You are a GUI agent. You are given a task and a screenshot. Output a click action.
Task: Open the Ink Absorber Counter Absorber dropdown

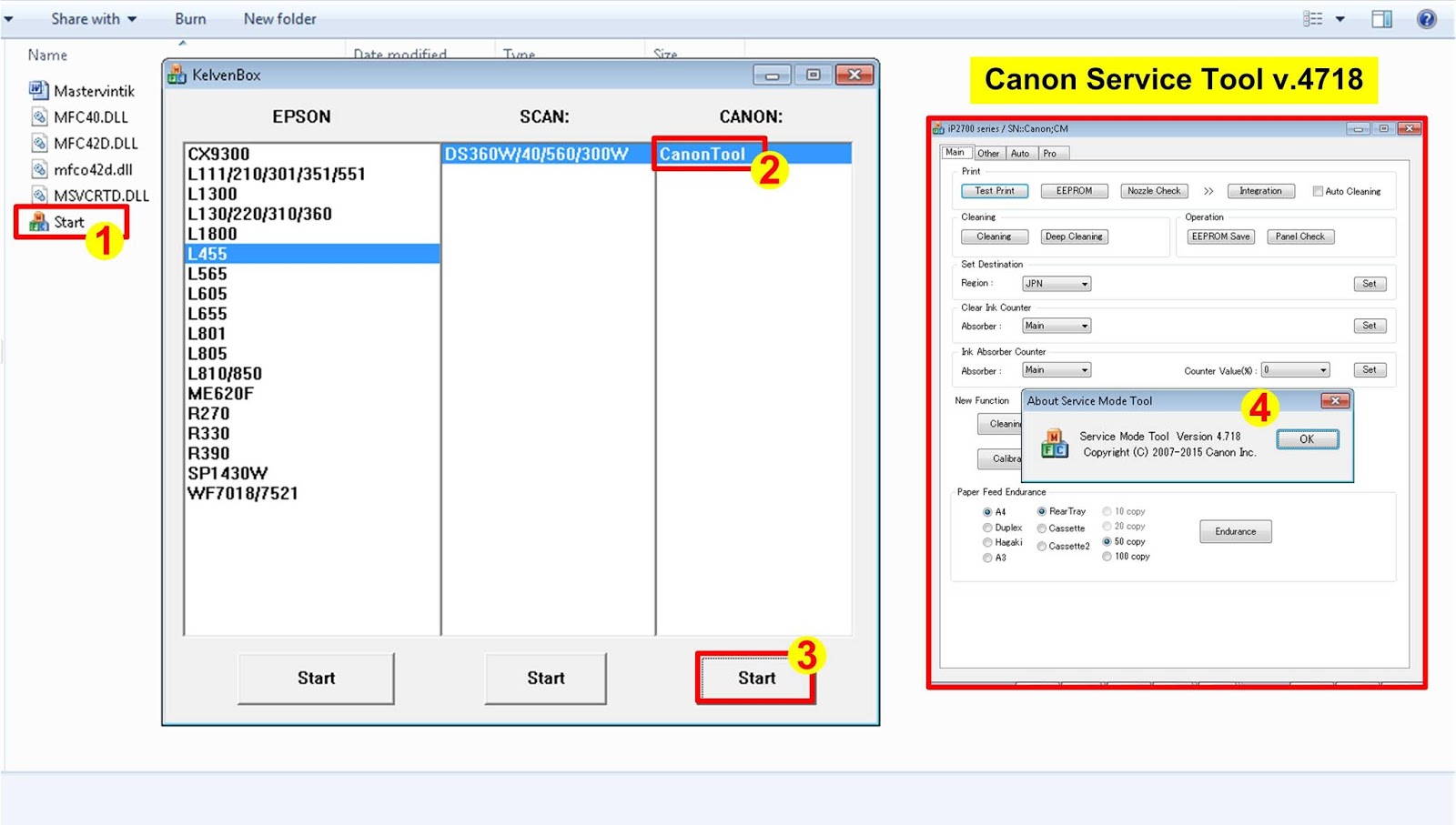pyautogui.click(x=1056, y=370)
